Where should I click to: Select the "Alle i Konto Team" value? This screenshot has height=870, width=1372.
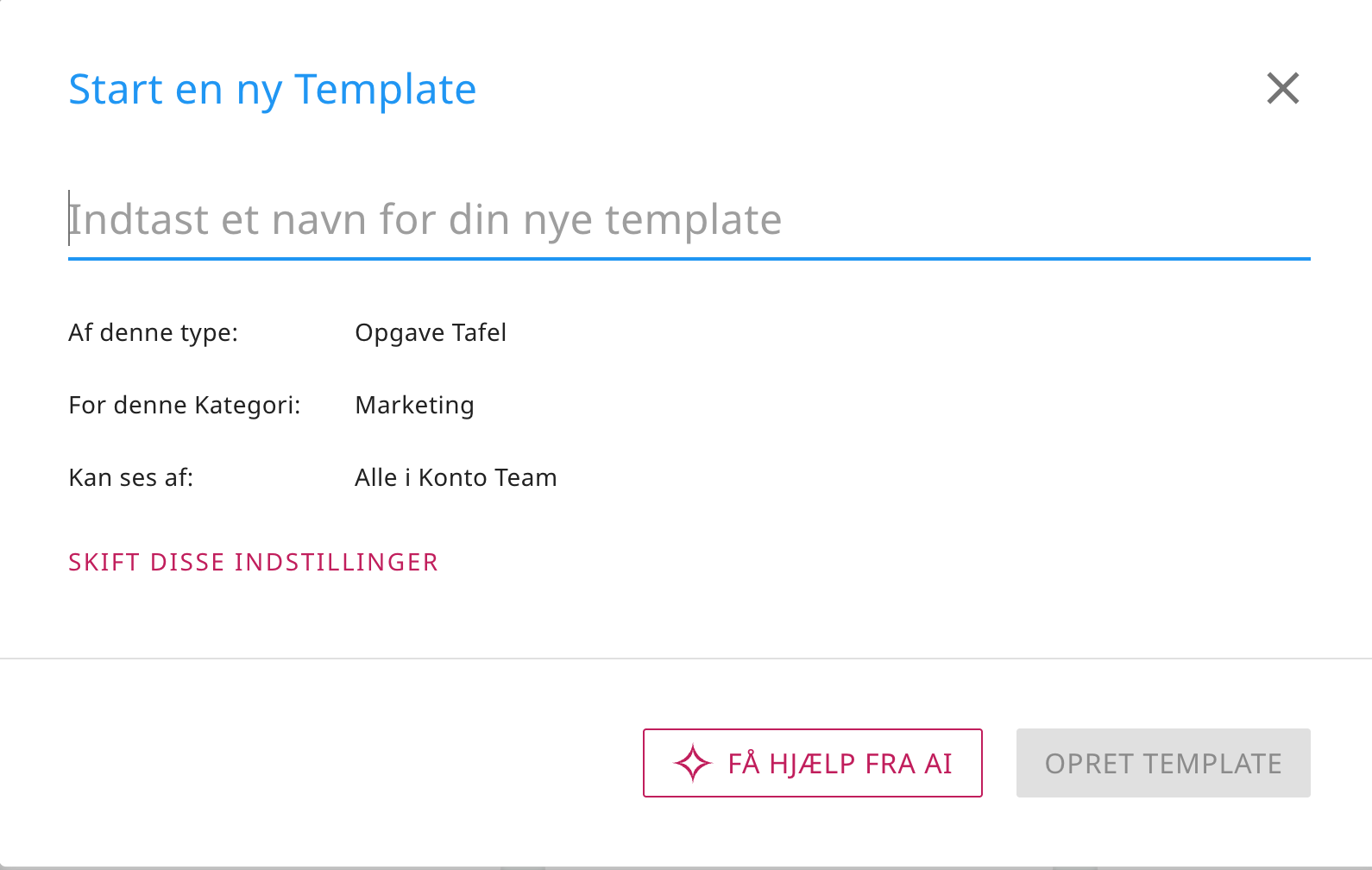(x=456, y=477)
